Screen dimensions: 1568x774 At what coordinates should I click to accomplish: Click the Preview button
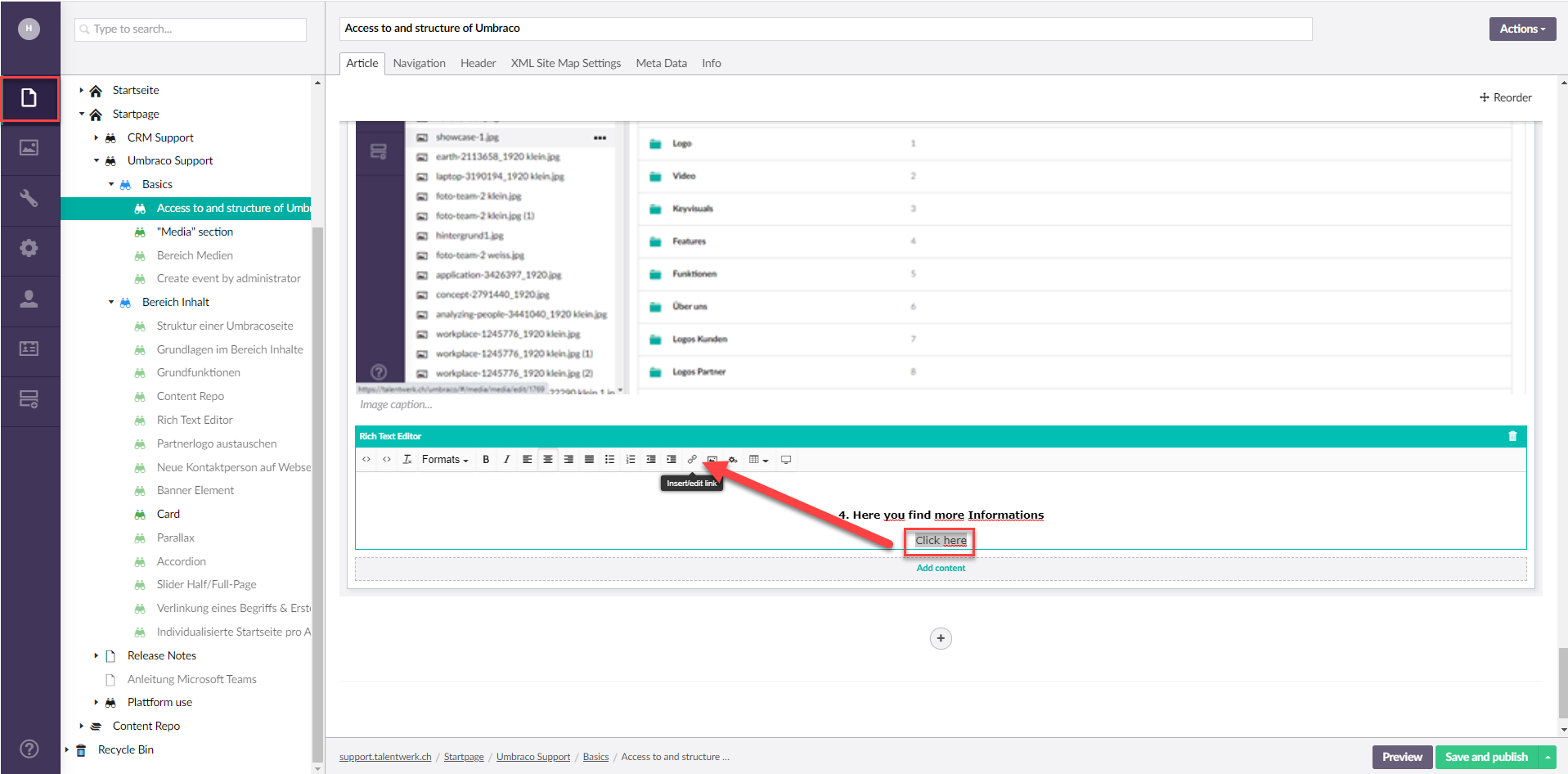point(1402,757)
